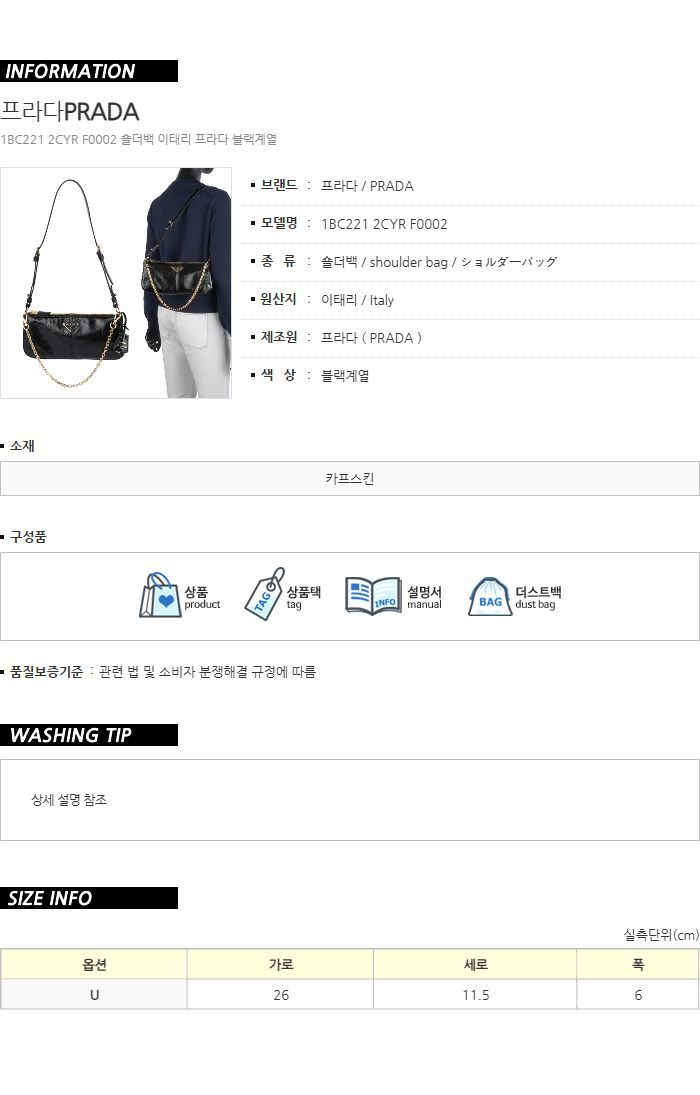700x1095 pixels.
Task: Click the black shoulder bag product photo
Action: (75, 284)
